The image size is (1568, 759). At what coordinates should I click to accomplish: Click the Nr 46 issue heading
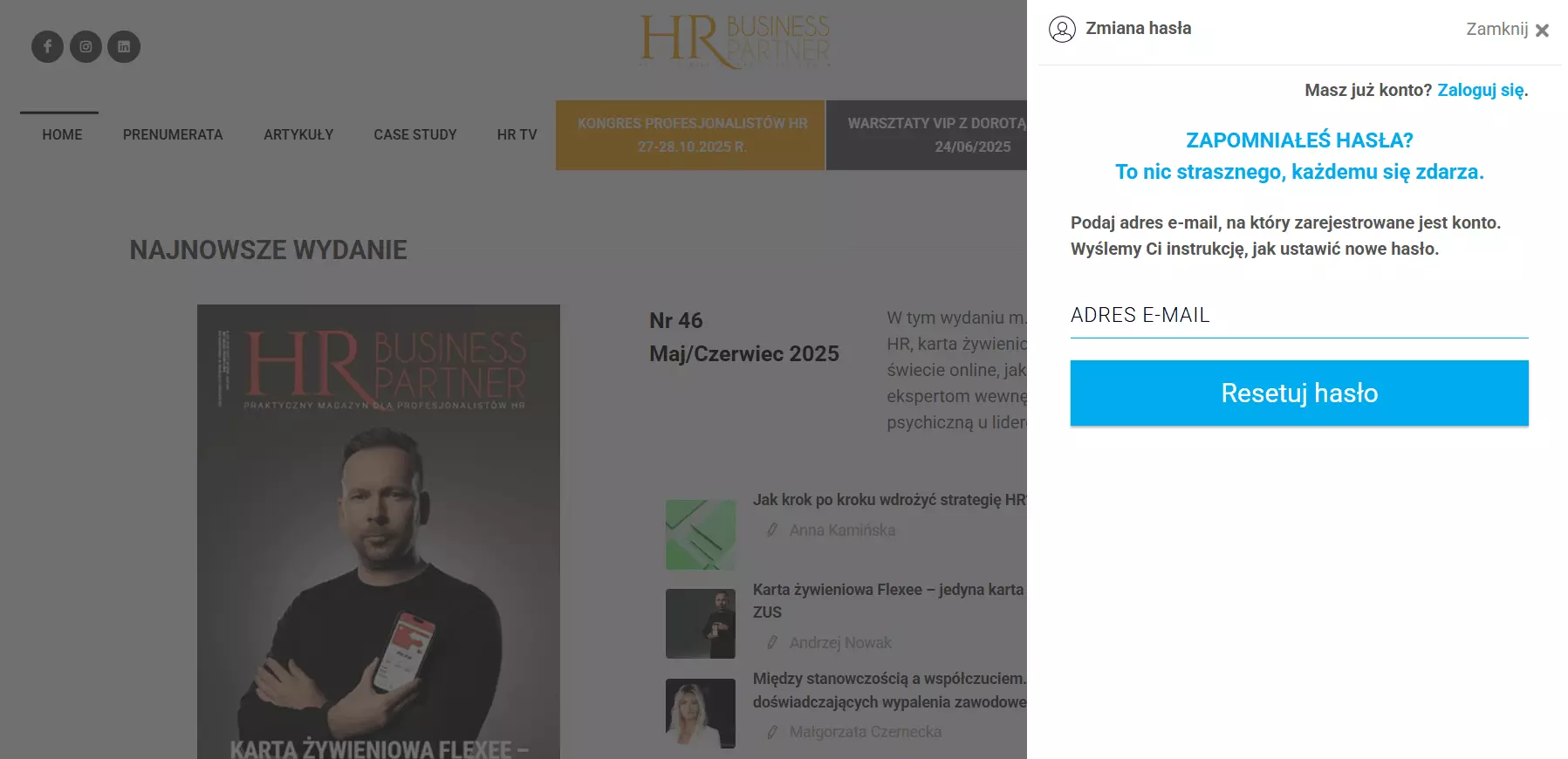[676, 320]
